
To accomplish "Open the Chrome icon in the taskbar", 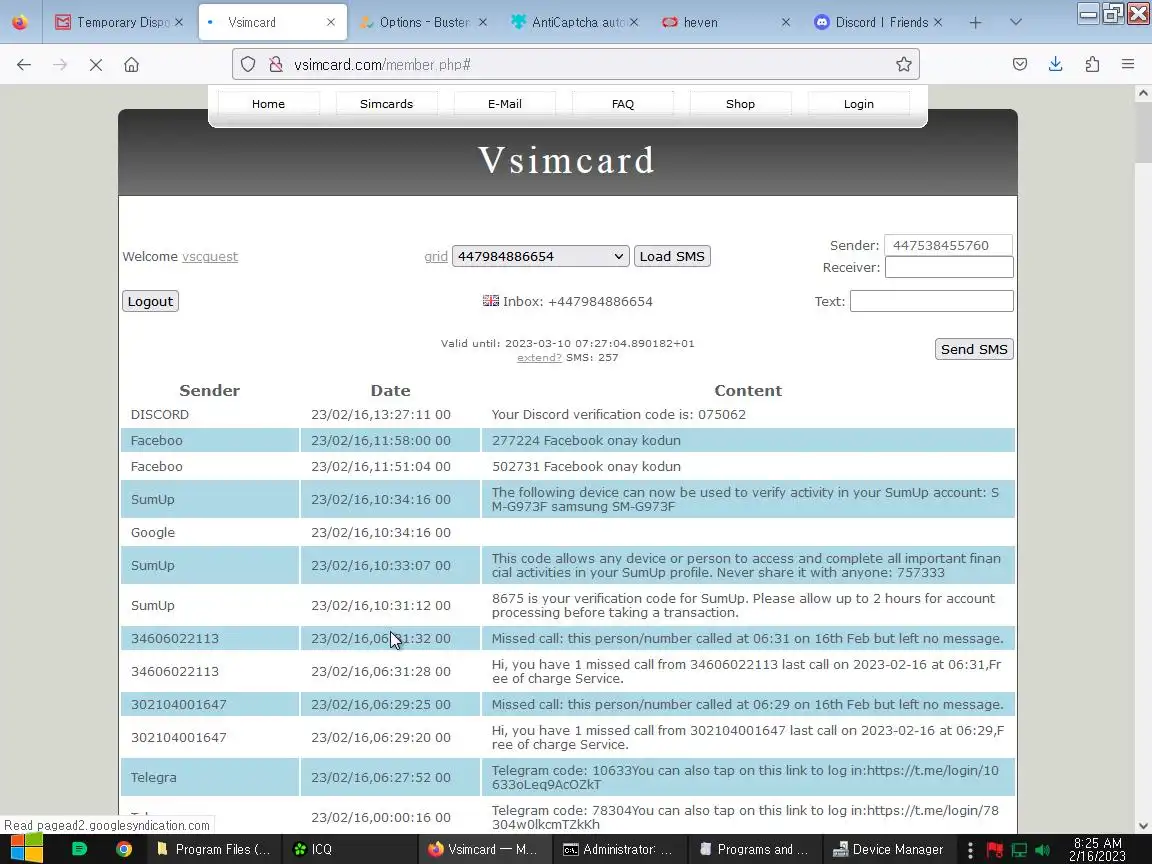I will (123, 849).
